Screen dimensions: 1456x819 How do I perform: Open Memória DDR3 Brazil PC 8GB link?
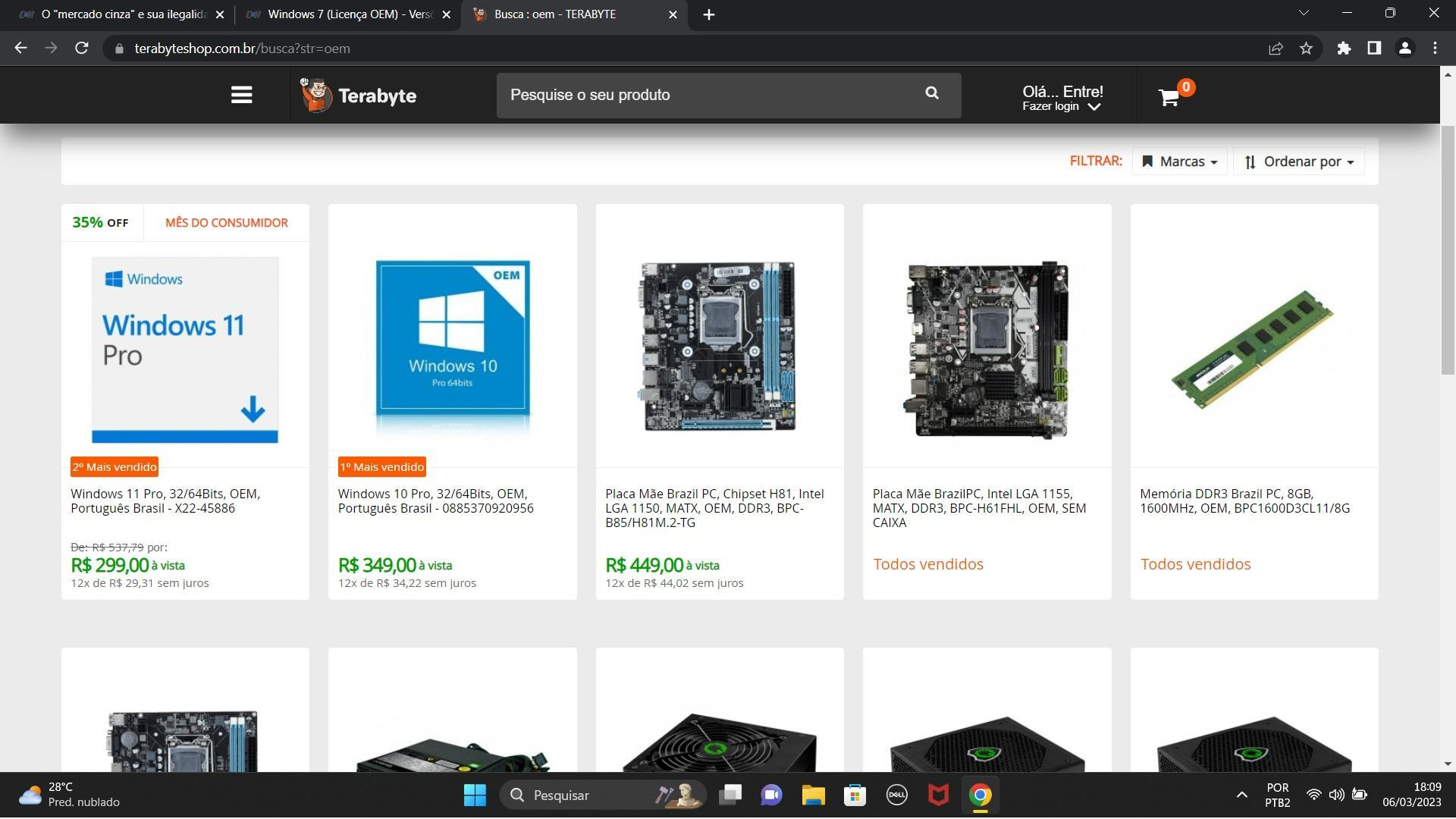point(1244,500)
